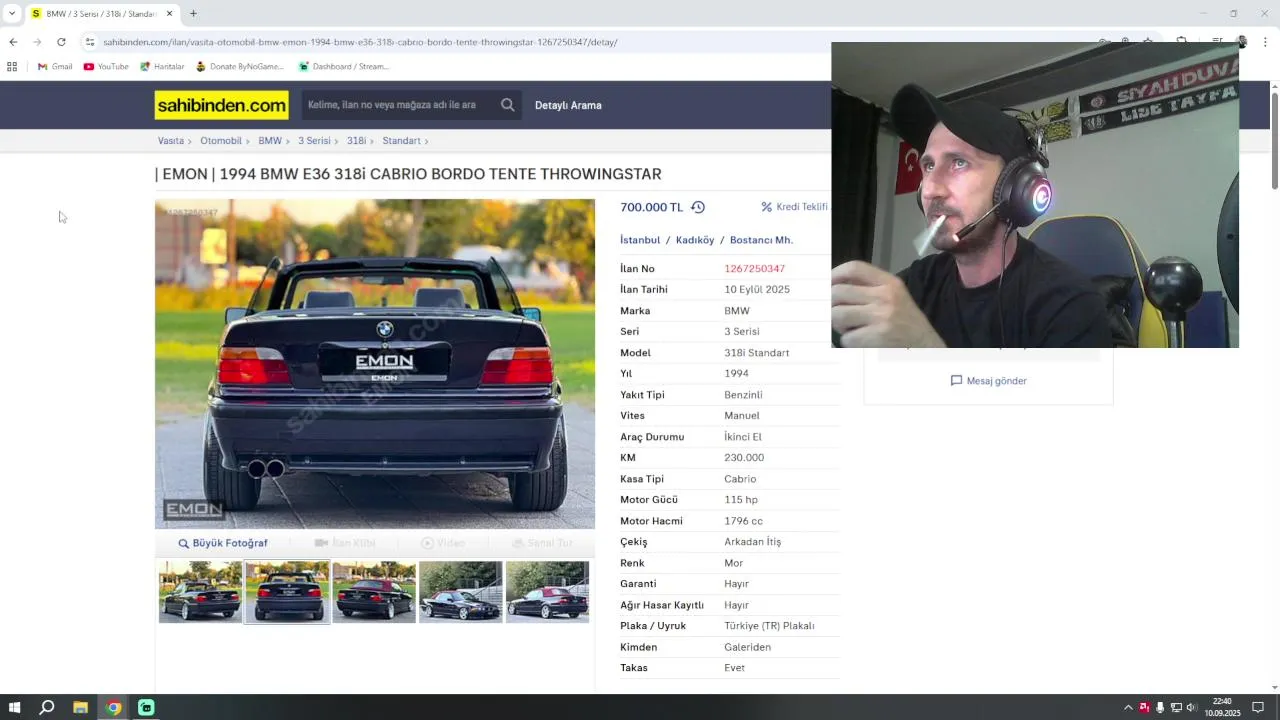Open the Donate ByNoGame bookmark
The height and width of the screenshot is (720, 1280).
240,67
